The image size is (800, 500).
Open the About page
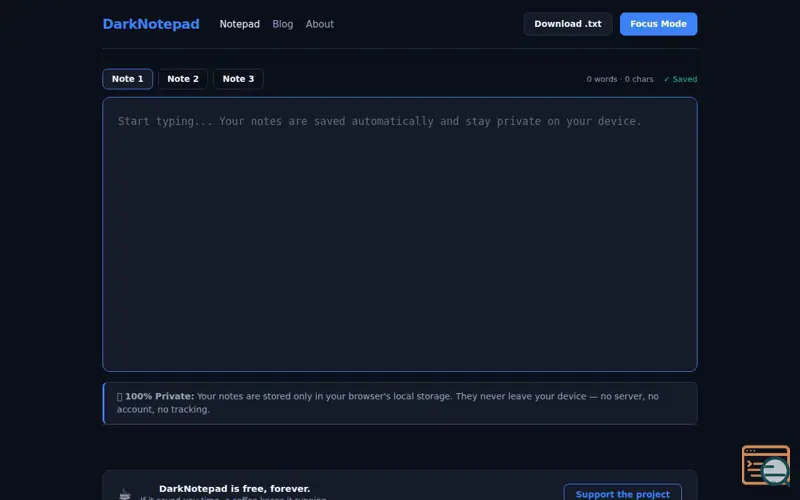click(x=319, y=24)
